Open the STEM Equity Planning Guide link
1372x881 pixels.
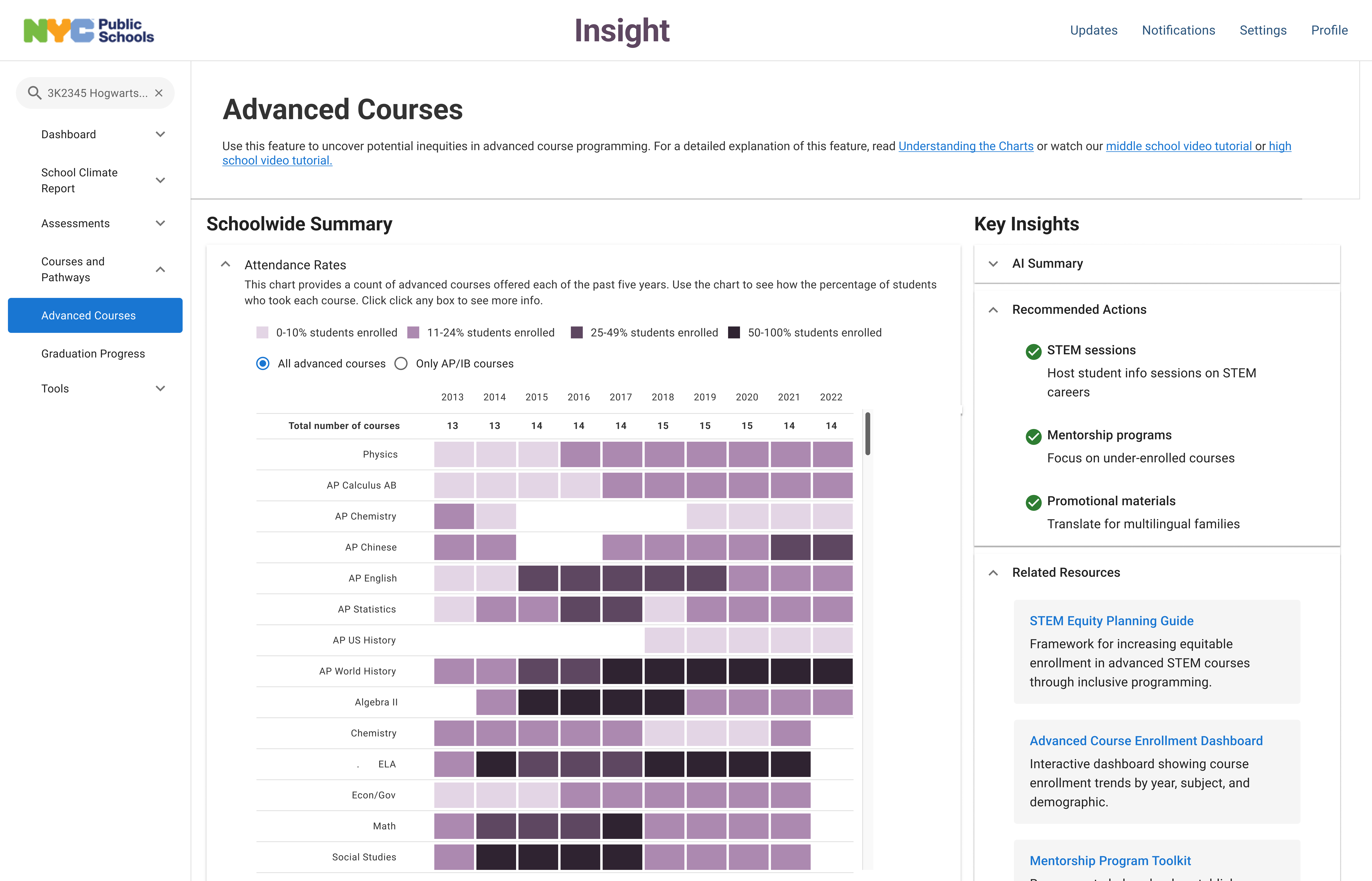(x=1111, y=621)
